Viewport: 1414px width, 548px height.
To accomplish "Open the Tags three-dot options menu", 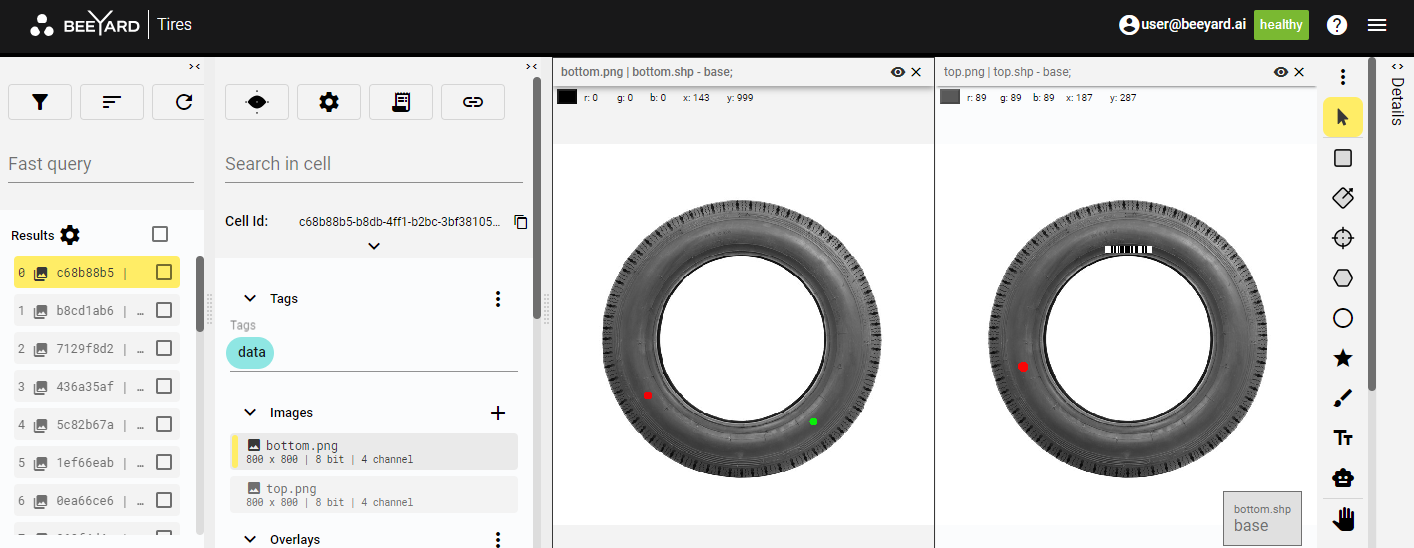I will [498, 299].
